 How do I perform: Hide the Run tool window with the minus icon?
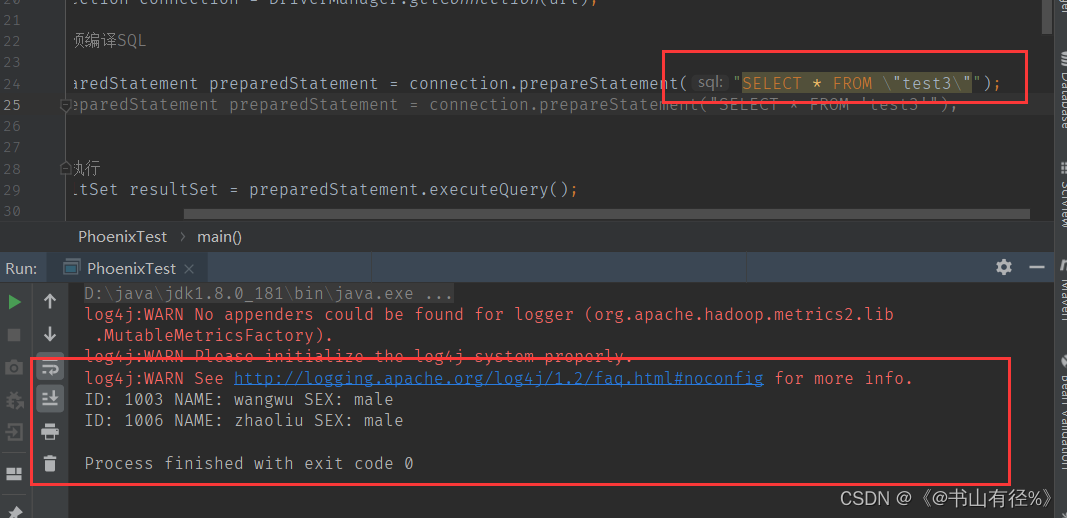pyautogui.click(x=1037, y=267)
